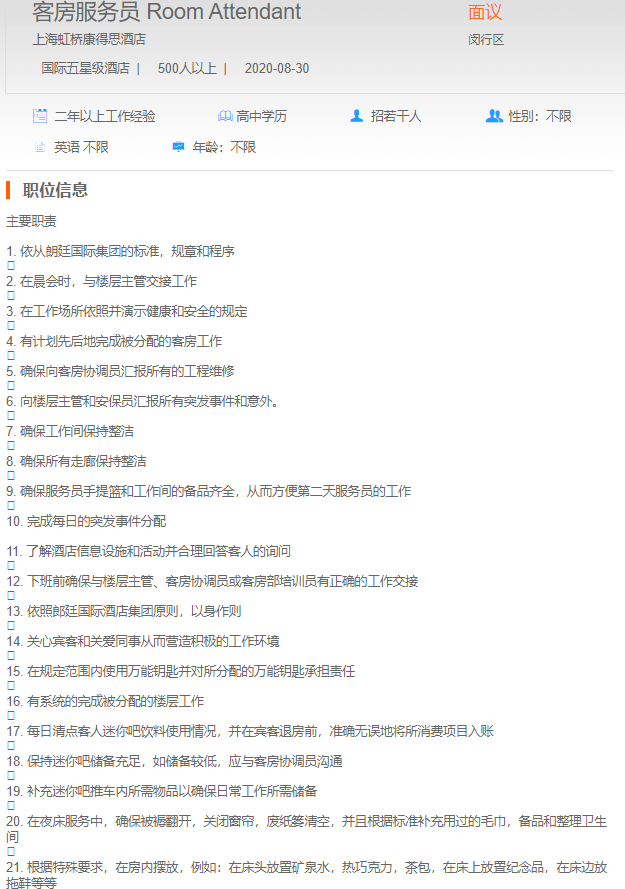The height and width of the screenshot is (889, 625).
Task: Click the orange bar beside 职位信息
Action: [8, 190]
